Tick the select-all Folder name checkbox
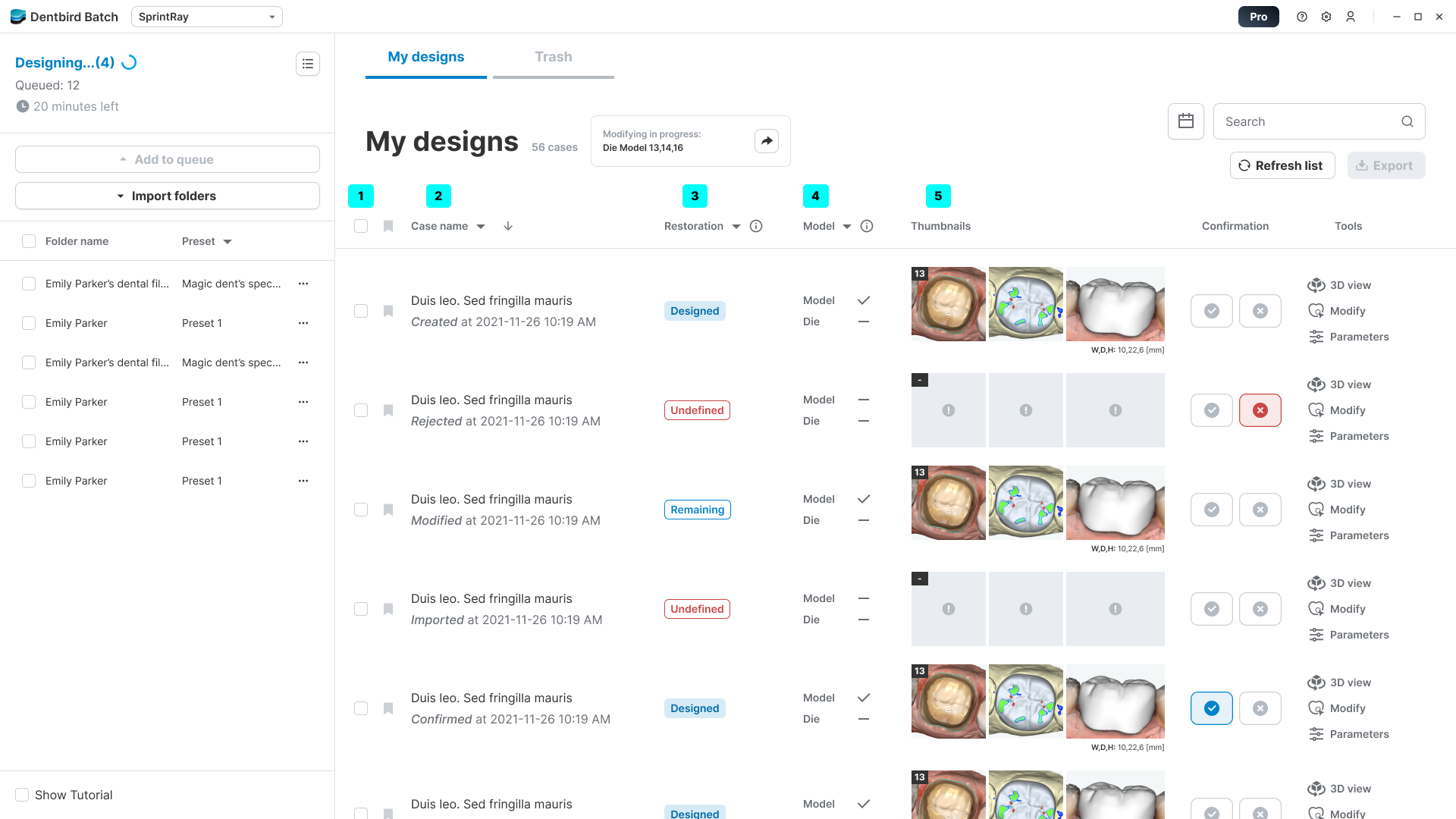 tap(29, 241)
